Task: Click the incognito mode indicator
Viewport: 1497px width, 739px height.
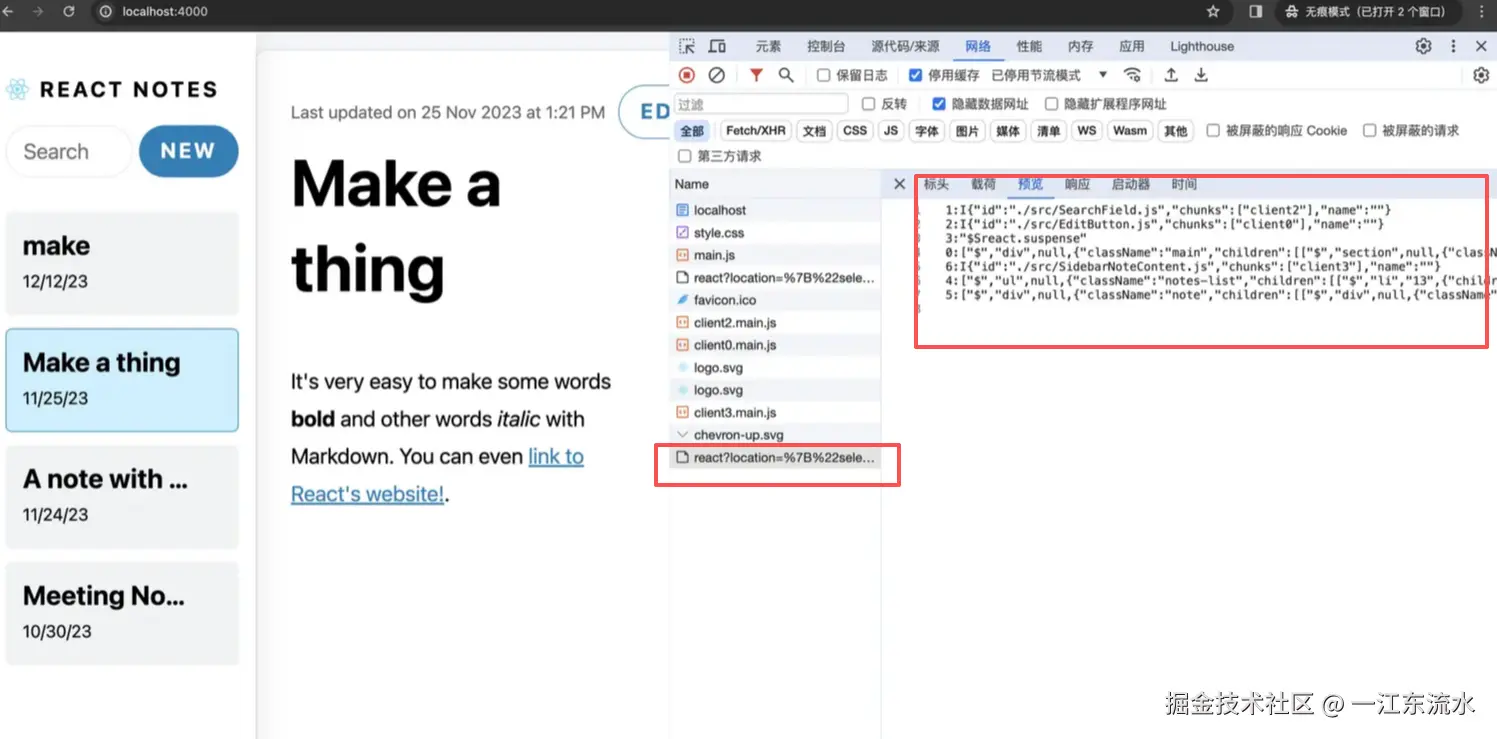Action: [1366, 12]
